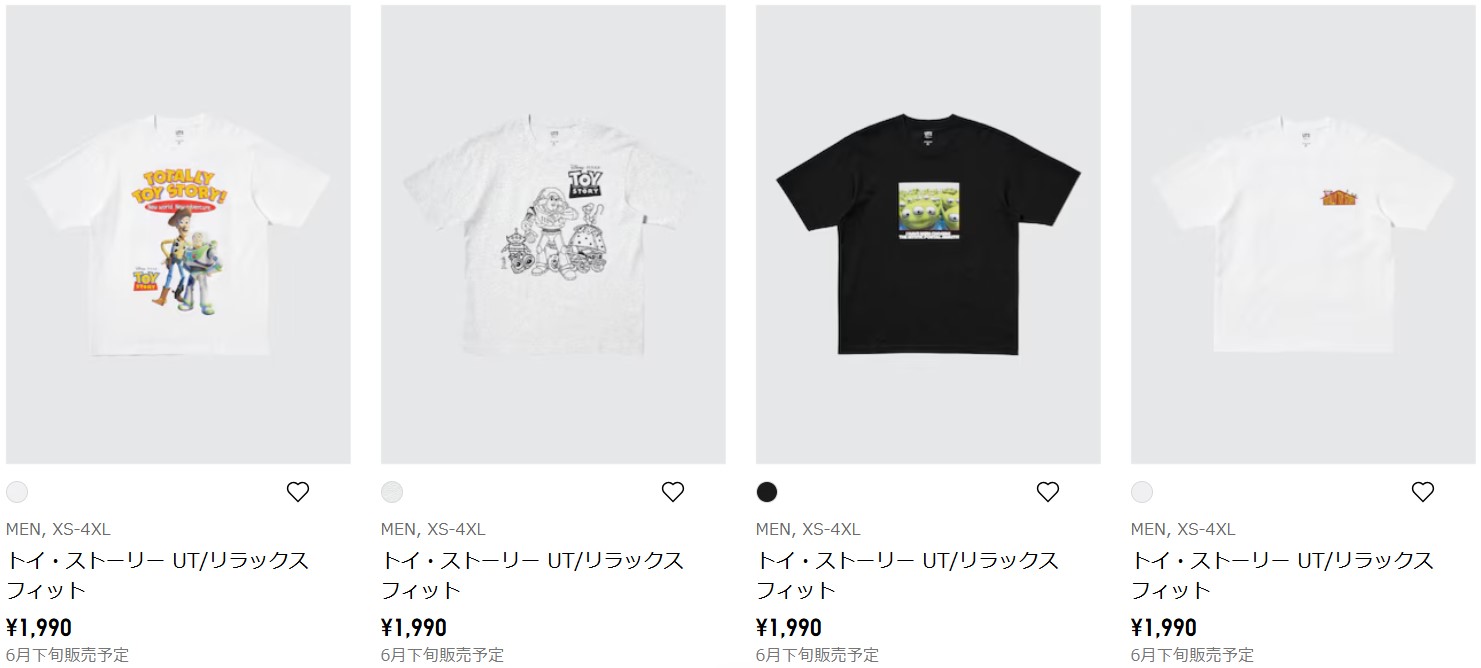Click fourth product's トイ・ストーリー UT title
1481x668 pixels.
click(1283, 575)
